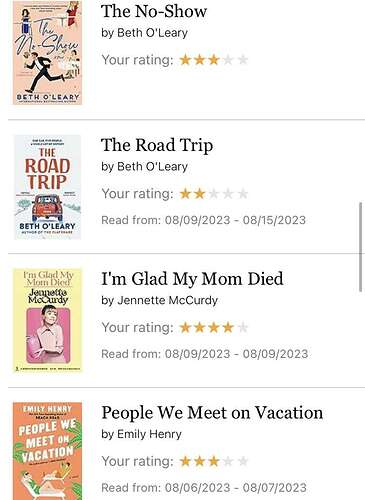Give The Road Trip one star
Image resolution: width=365 pixels, height=500 pixels.
[185, 194]
